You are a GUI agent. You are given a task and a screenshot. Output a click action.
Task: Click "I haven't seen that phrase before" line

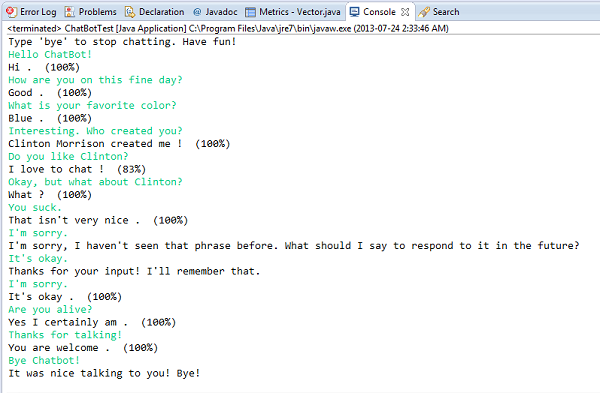click(x=294, y=246)
